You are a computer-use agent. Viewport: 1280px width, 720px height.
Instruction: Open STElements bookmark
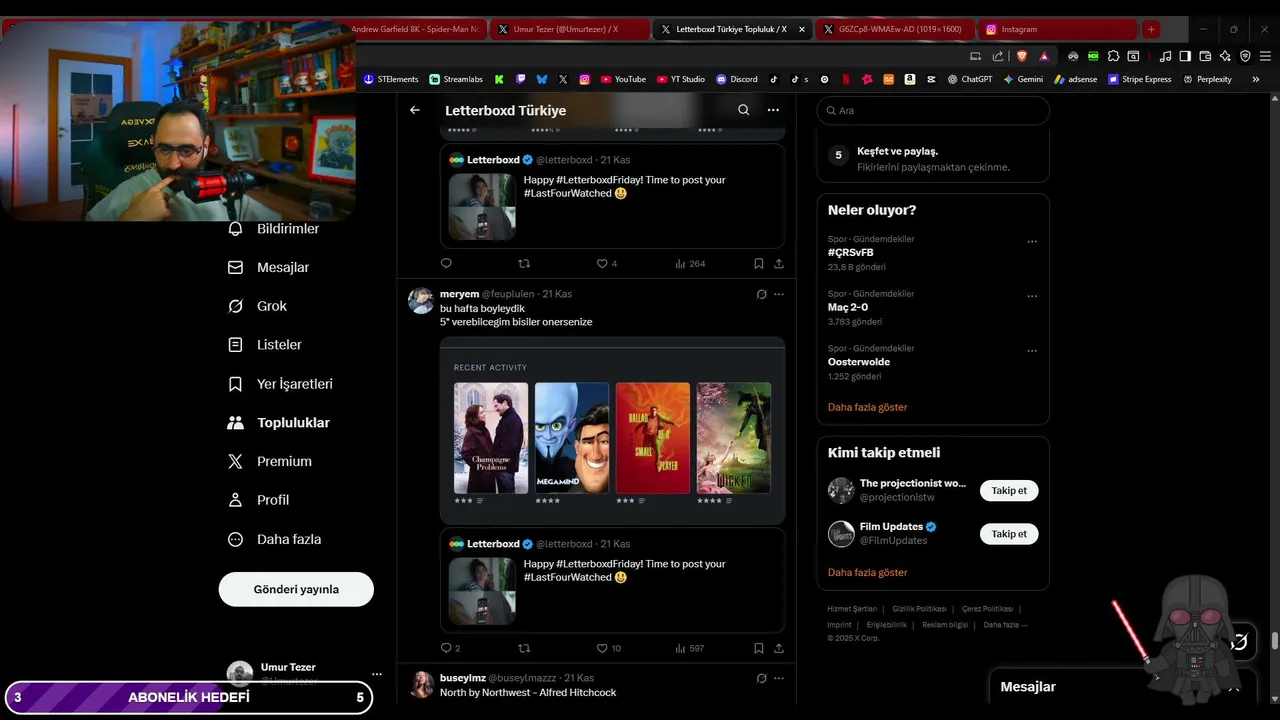pyautogui.click(x=391, y=79)
